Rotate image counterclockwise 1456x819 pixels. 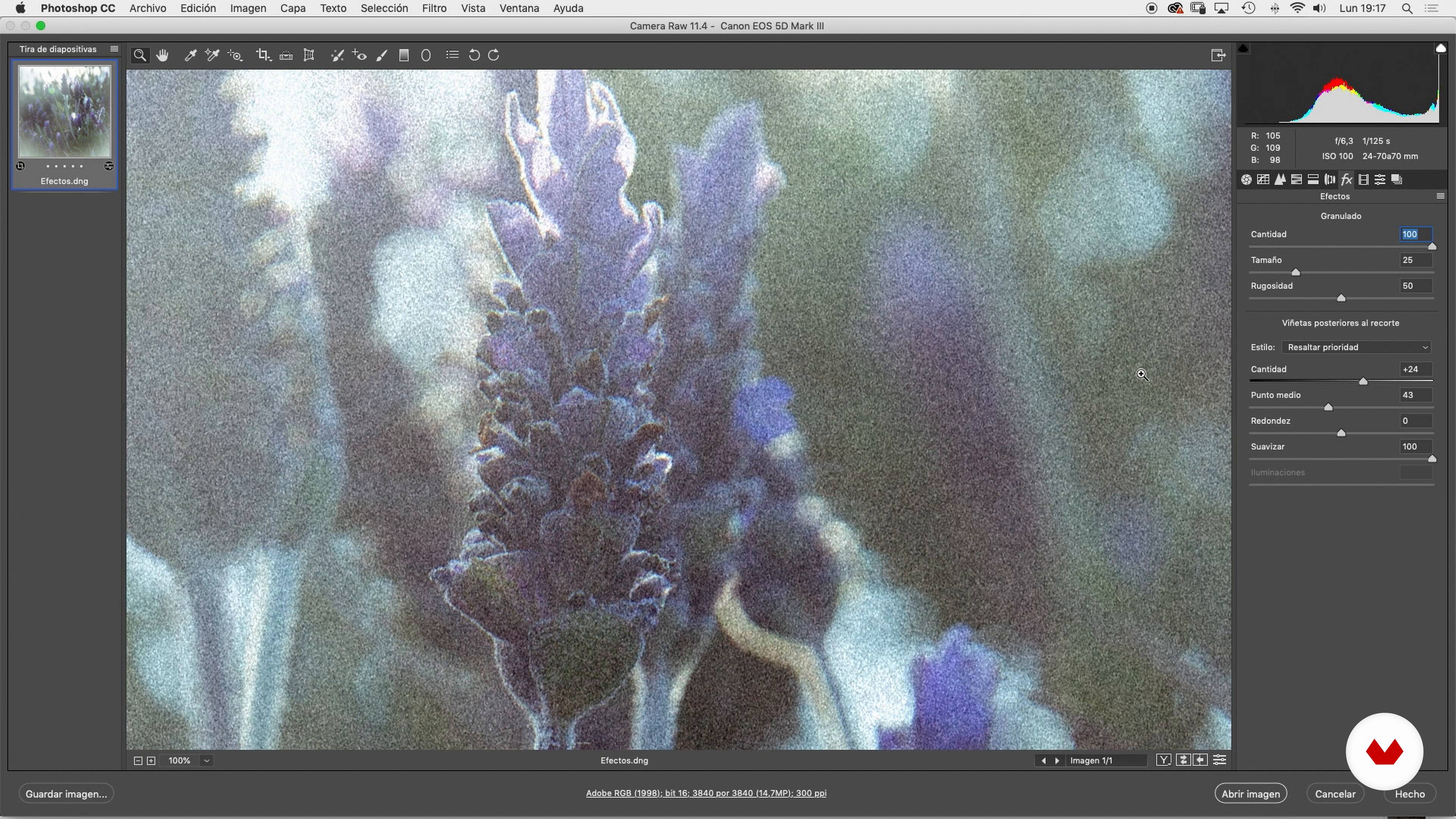coord(474,55)
